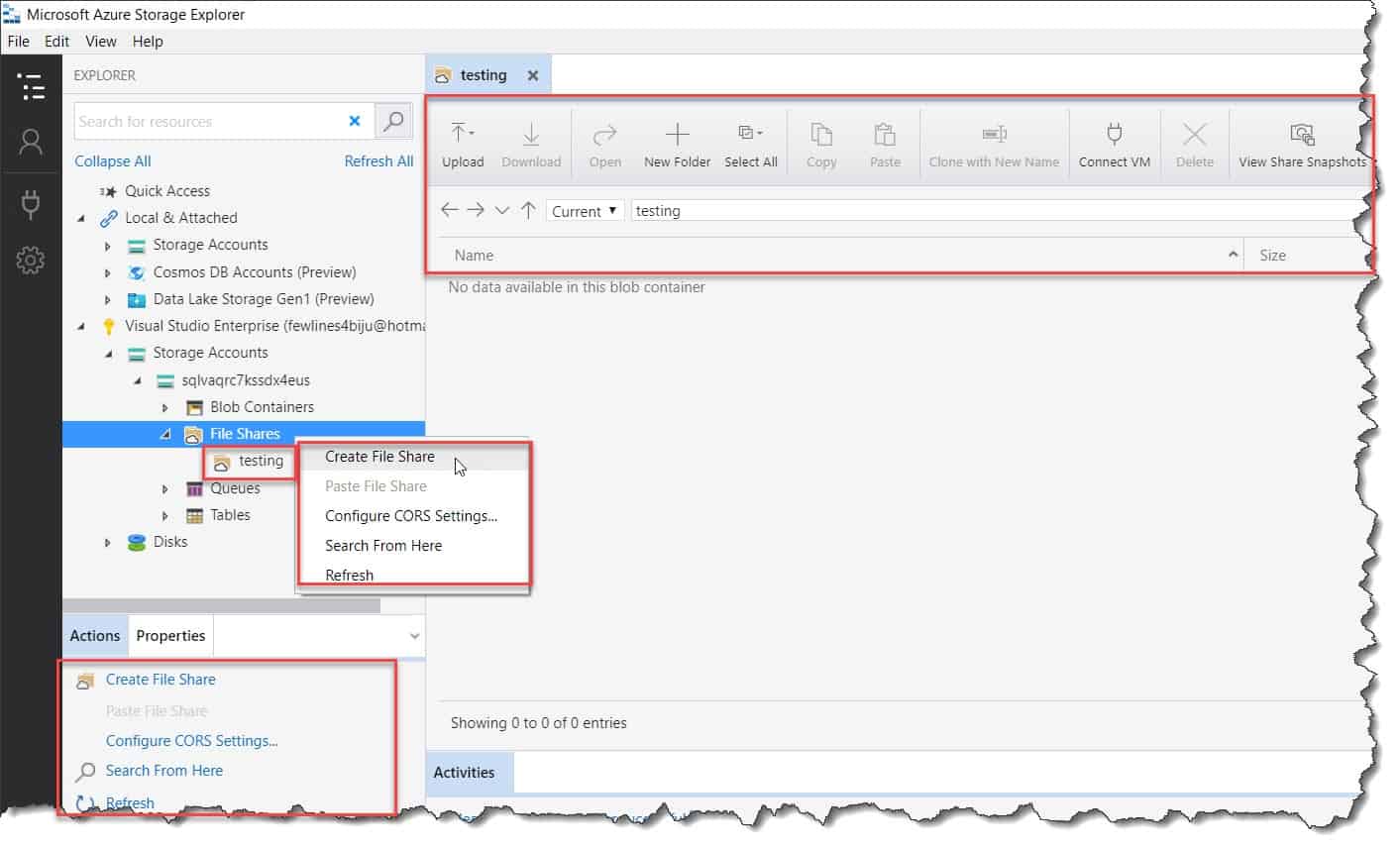
Task: Close the testing tab
Action: pyautogui.click(x=533, y=75)
